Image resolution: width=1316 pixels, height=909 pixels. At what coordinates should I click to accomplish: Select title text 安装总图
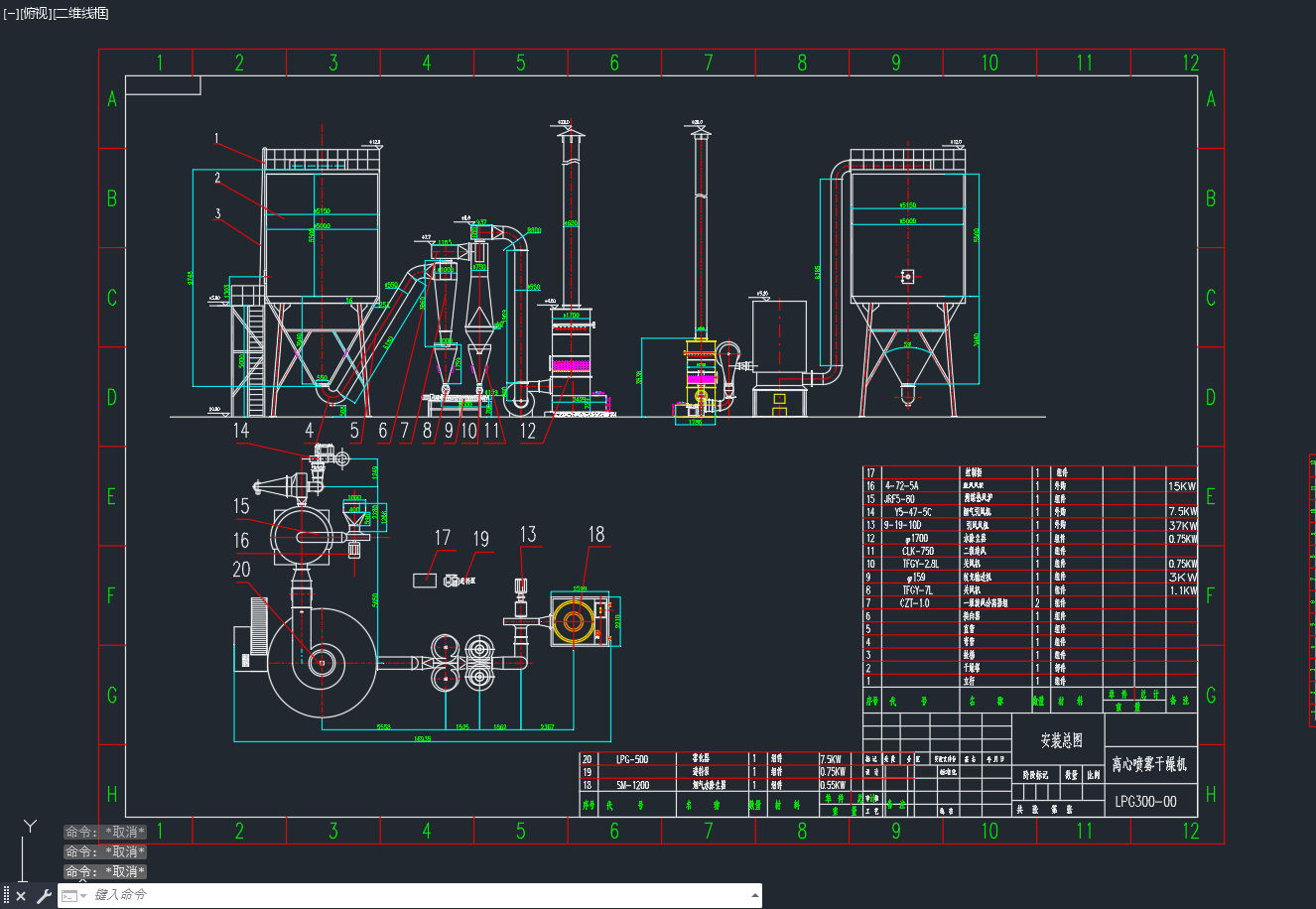[x=1060, y=740]
